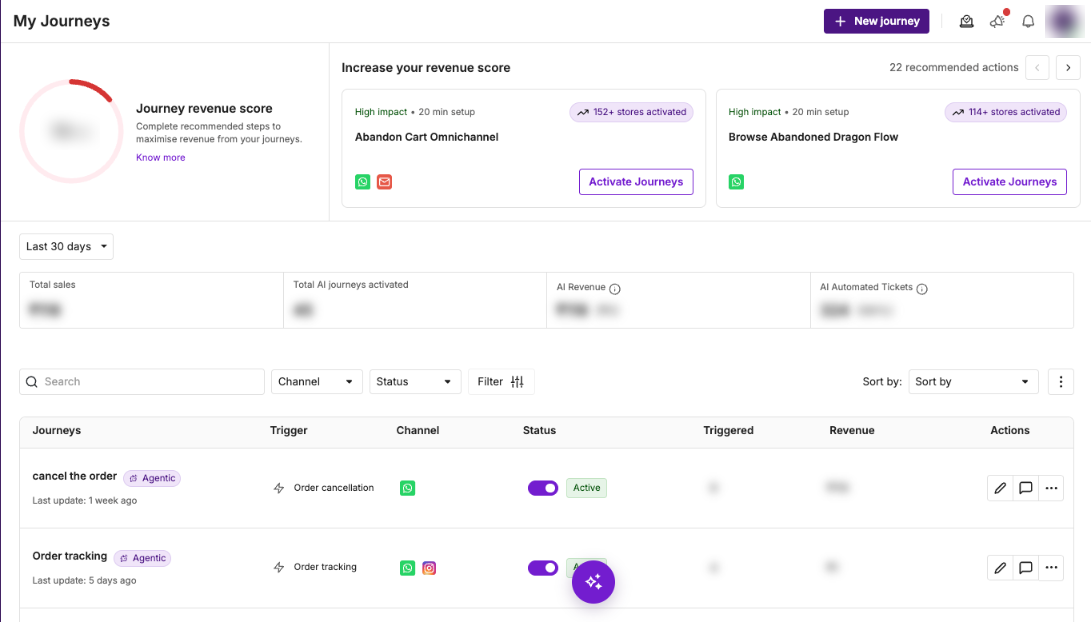Screen dimensions: 1091x622
Task: Click the Agentic tag on Order tracking
Action: pyautogui.click(x=143, y=558)
